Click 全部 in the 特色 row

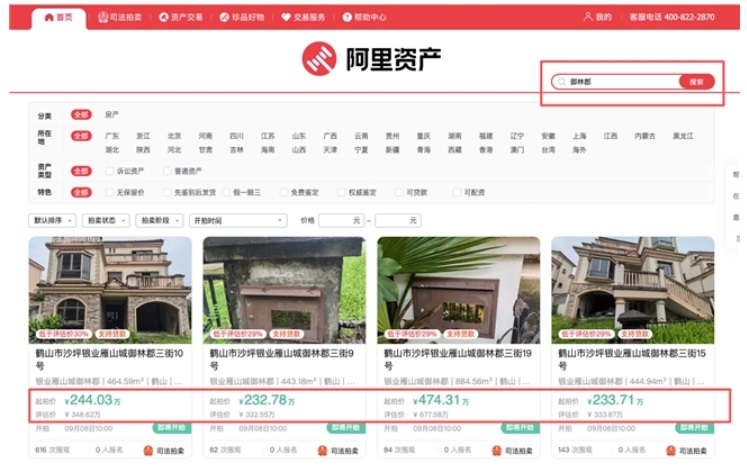click(81, 192)
